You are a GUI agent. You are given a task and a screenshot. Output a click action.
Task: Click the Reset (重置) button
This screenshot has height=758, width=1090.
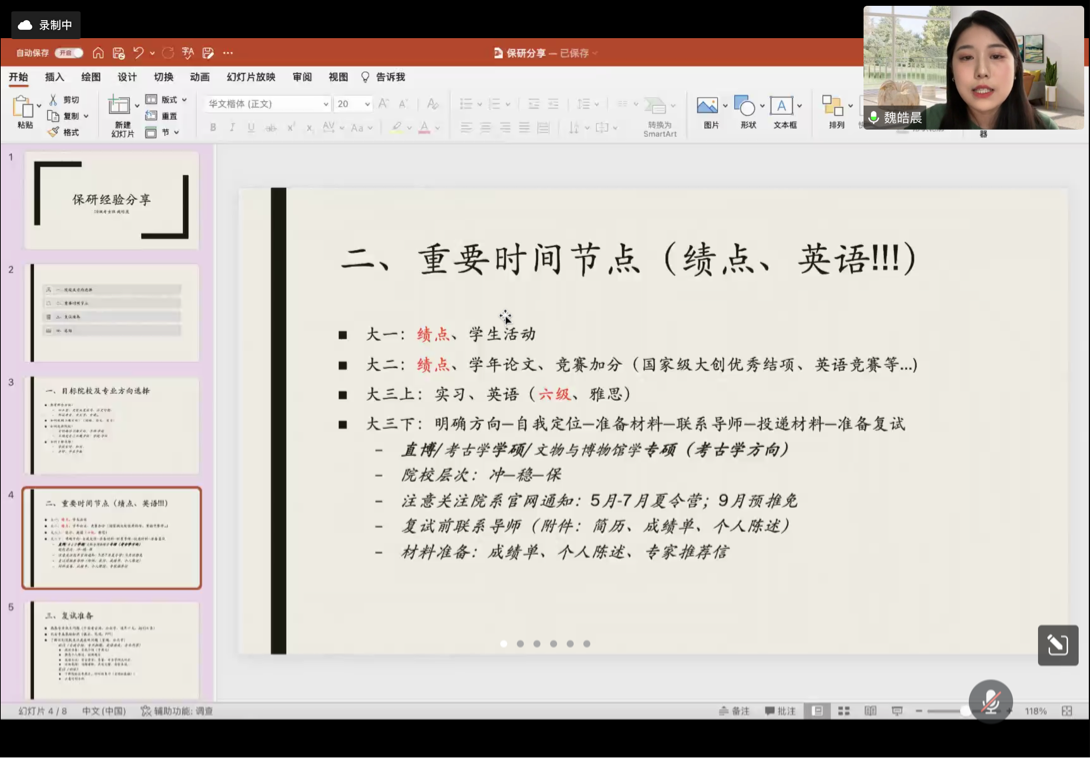(x=165, y=116)
